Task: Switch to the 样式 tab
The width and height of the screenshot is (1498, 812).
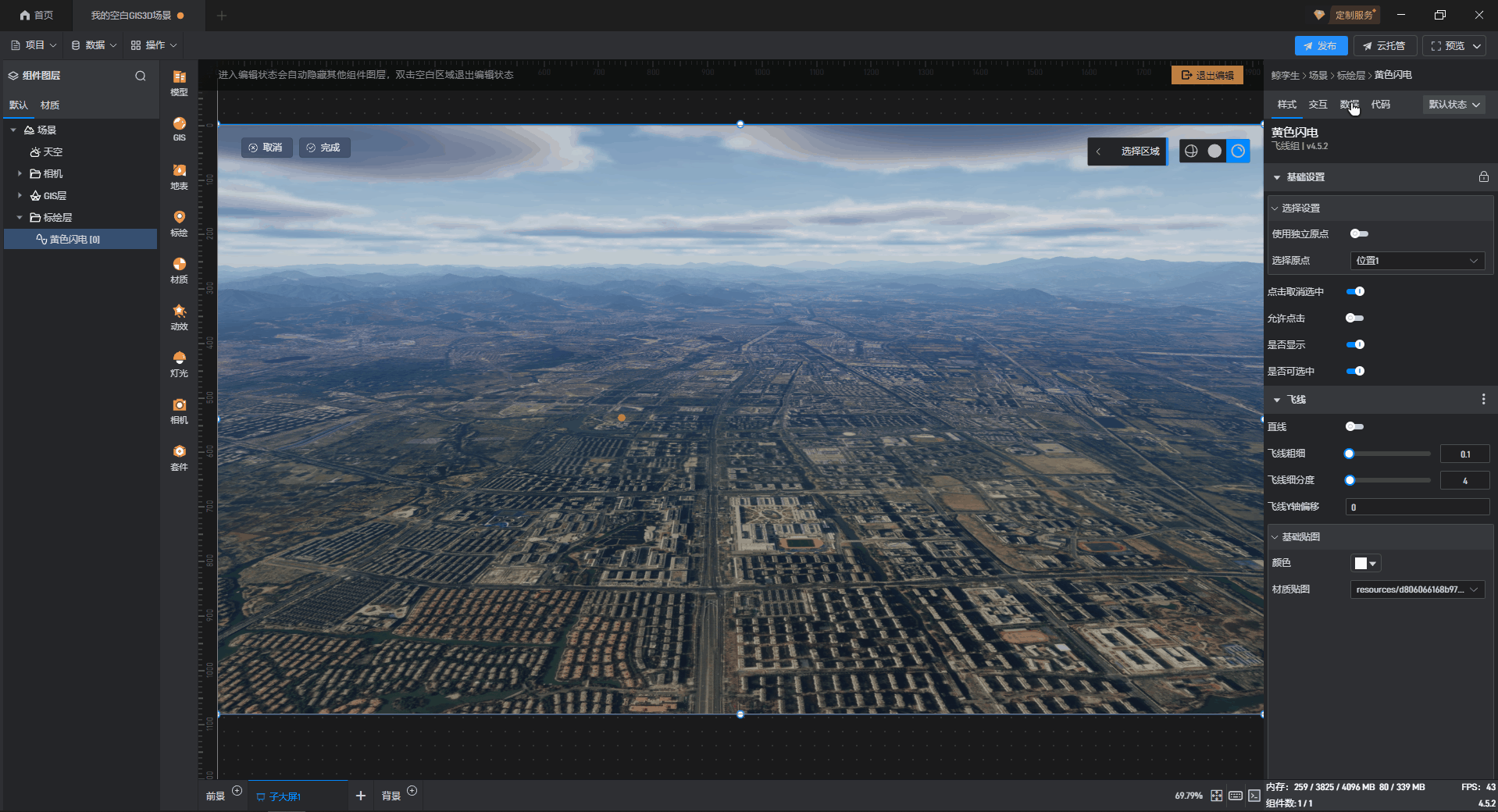Action: coord(1286,105)
